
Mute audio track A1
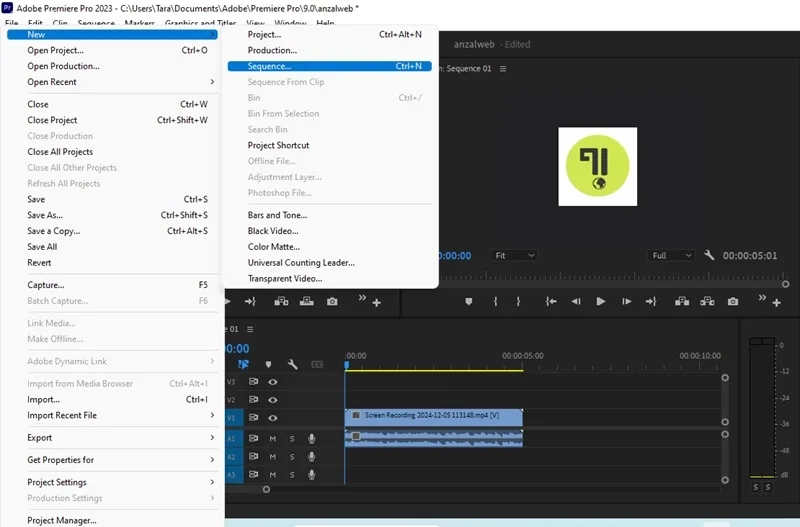point(273,439)
